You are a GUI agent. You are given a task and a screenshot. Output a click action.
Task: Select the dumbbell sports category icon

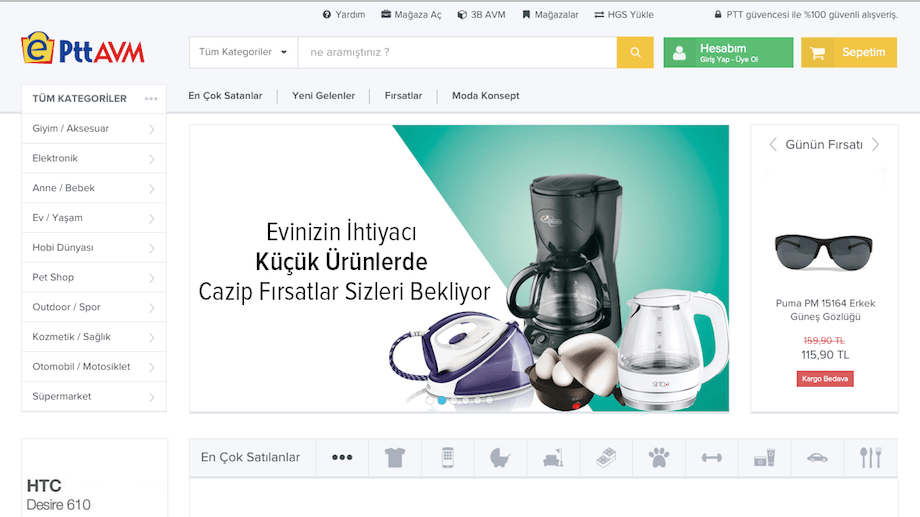711,457
